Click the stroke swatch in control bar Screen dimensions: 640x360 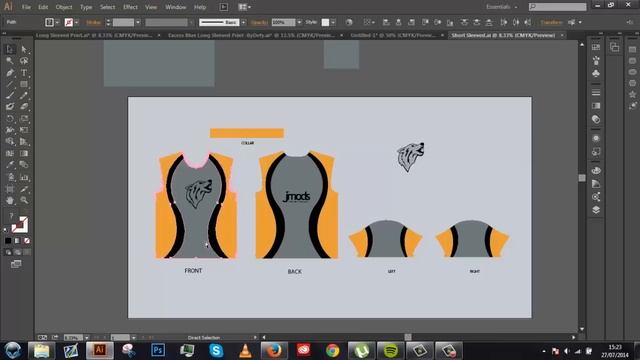(69, 22)
